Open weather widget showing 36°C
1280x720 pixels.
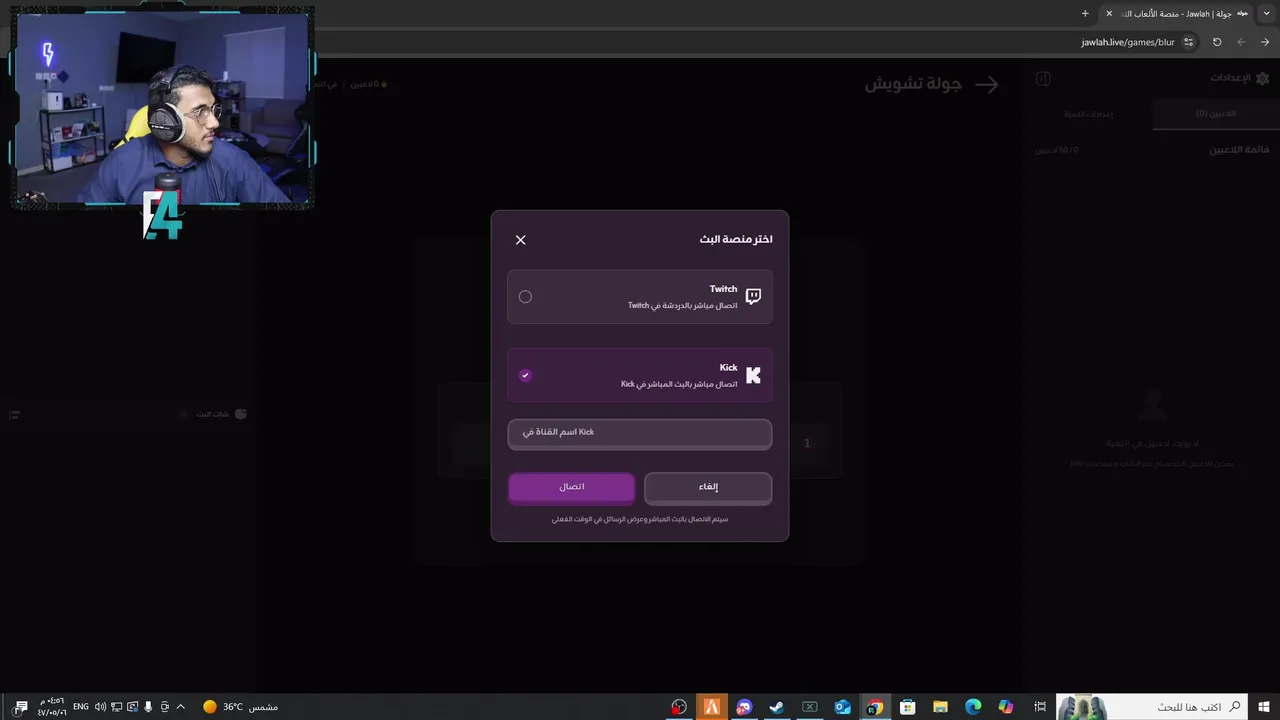[240, 707]
